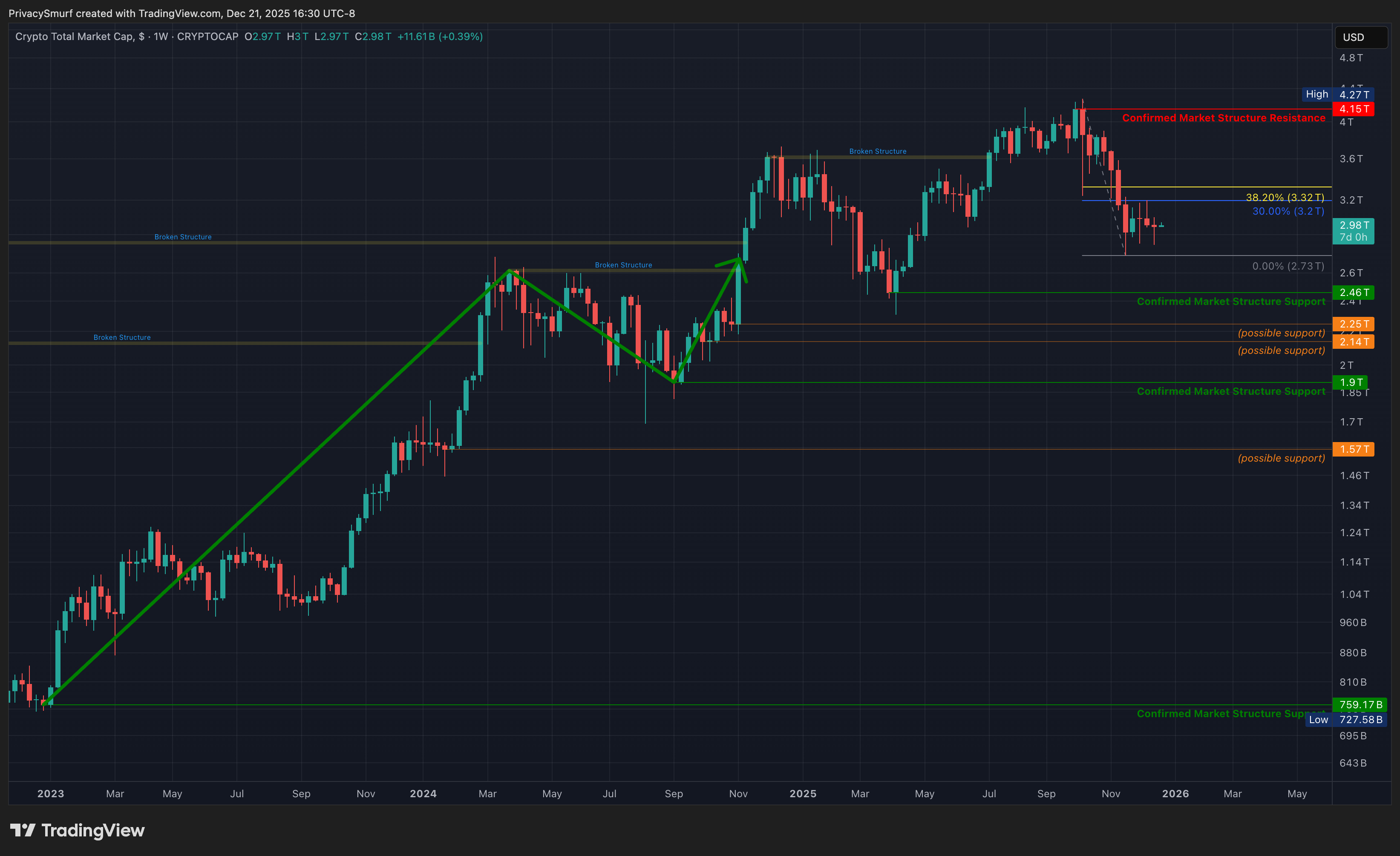
Task: Click the 0.00% (2.73T) Fibonacci label
Action: [x=1288, y=266]
